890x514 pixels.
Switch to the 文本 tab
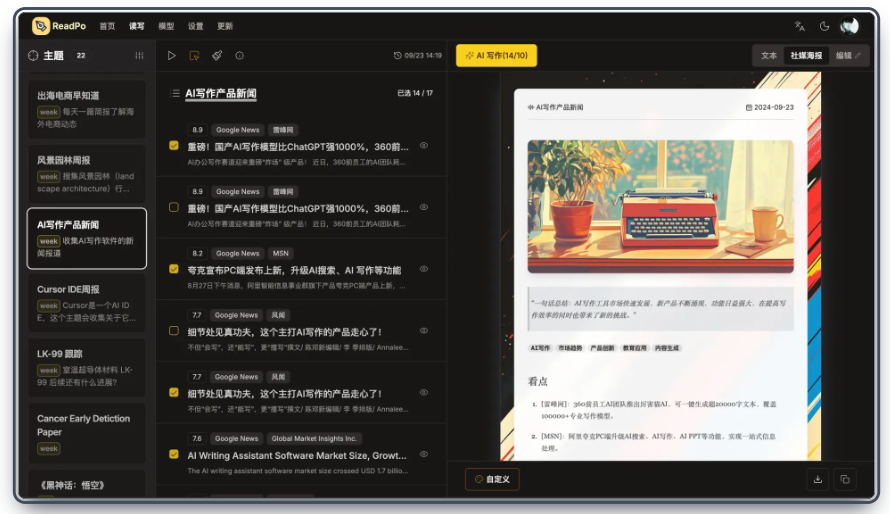[769, 56]
